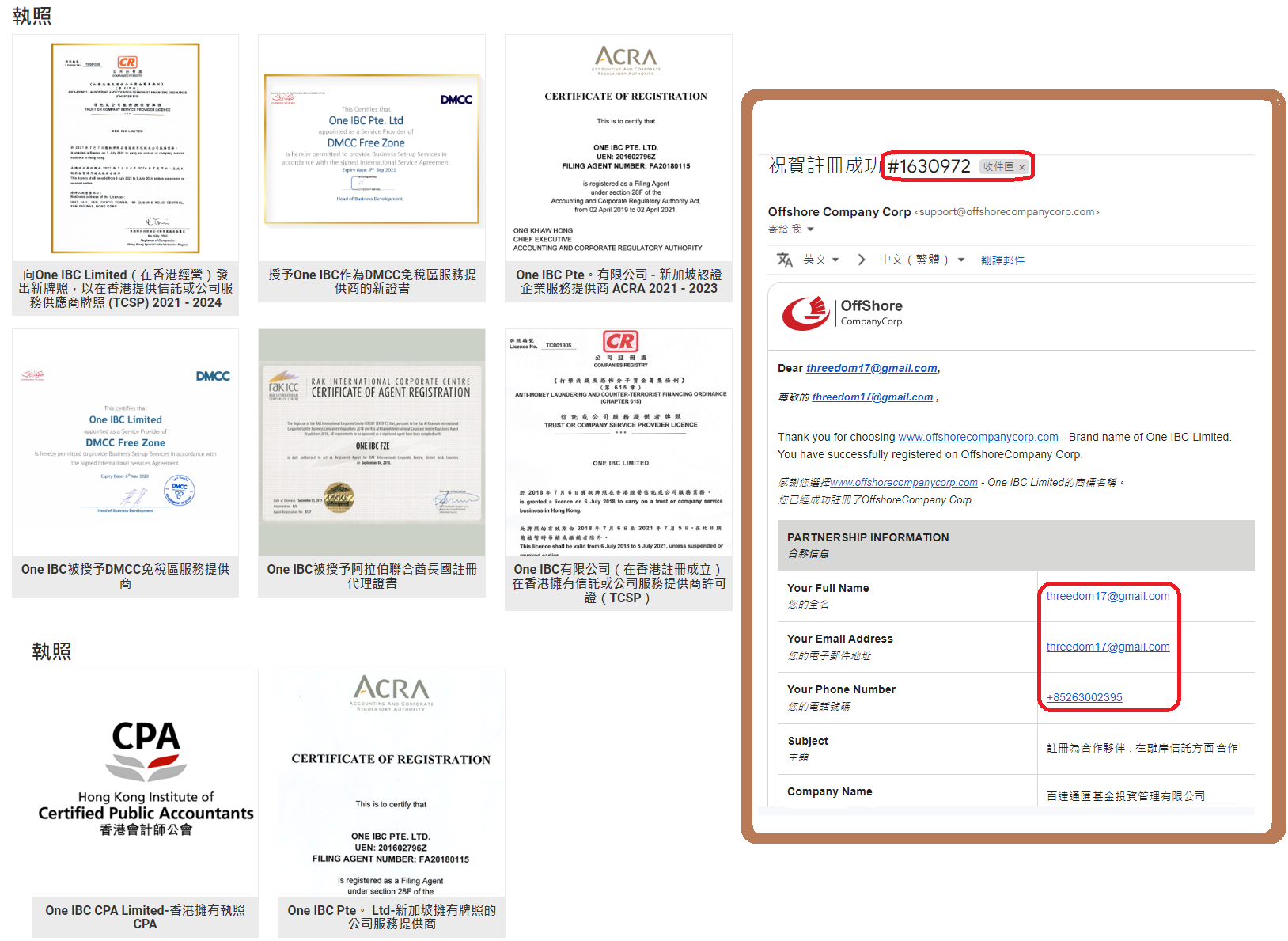Click the caption One IBC CPA Limited-香港擁有執照CPA
Image resolution: width=1288 pixels, height=941 pixels.
[x=146, y=917]
